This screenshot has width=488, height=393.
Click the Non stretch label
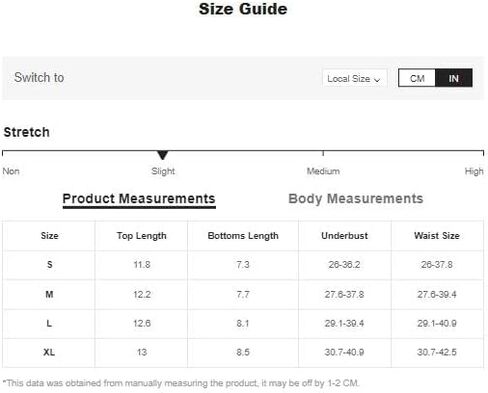point(11,171)
